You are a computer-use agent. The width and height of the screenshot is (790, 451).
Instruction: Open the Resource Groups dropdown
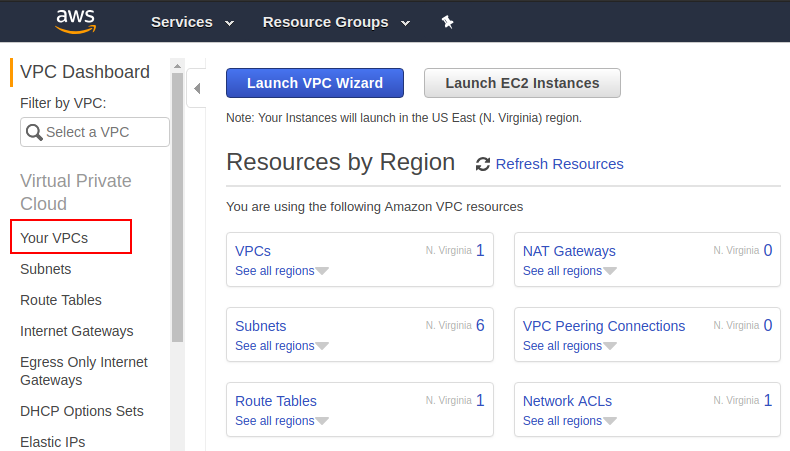click(x=336, y=22)
